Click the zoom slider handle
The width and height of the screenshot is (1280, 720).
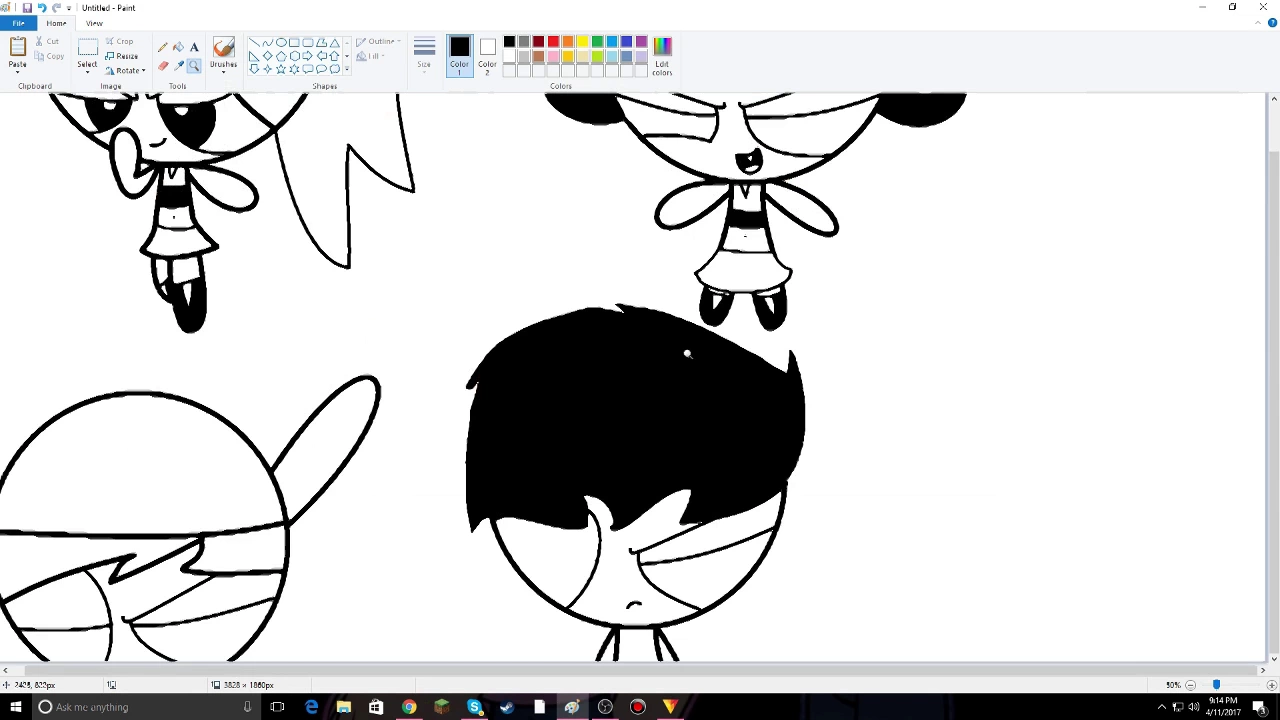[1216, 685]
